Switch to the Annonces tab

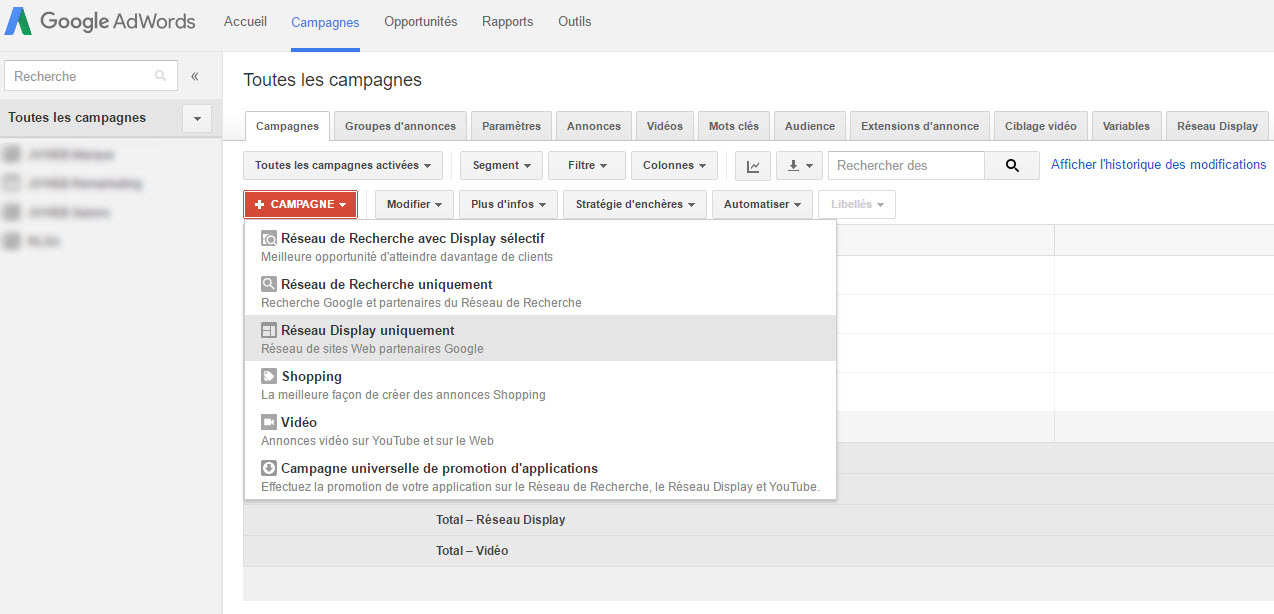click(594, 126)
